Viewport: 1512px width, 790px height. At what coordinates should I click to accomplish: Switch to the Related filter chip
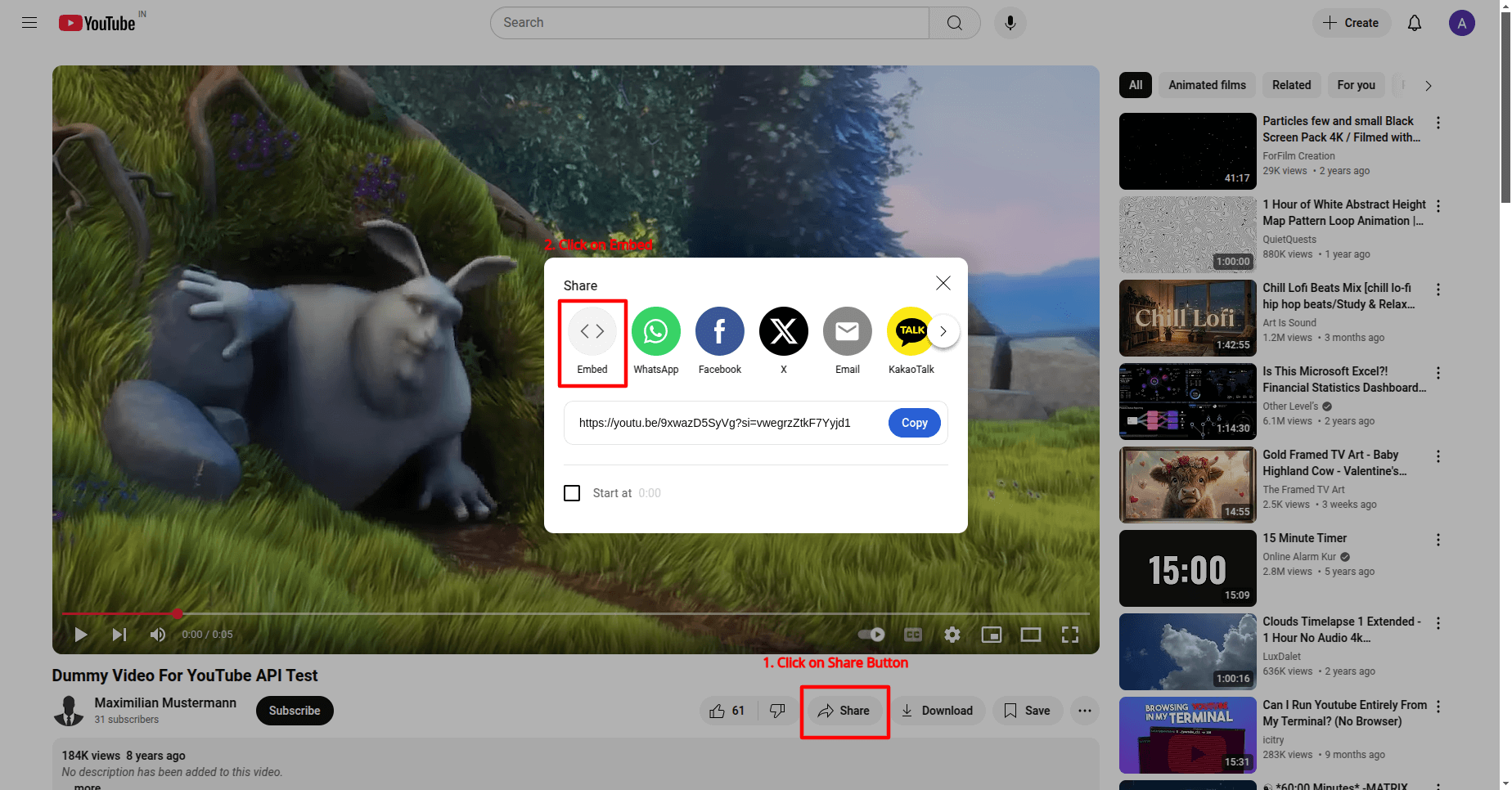point(1290,85)
